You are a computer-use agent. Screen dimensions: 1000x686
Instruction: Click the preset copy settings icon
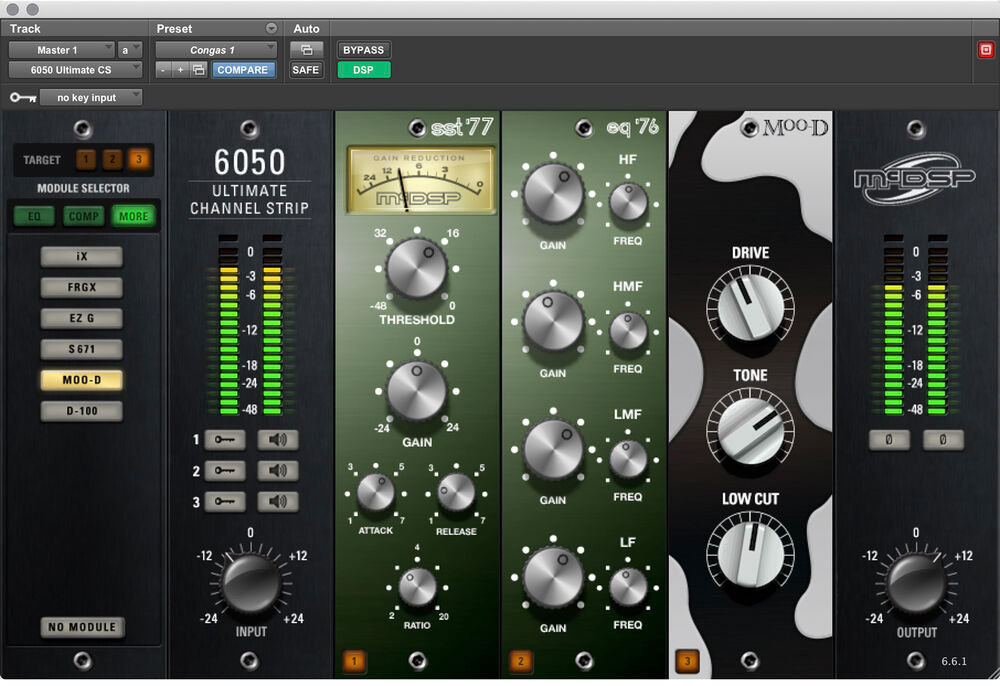(x=199, y=70)
